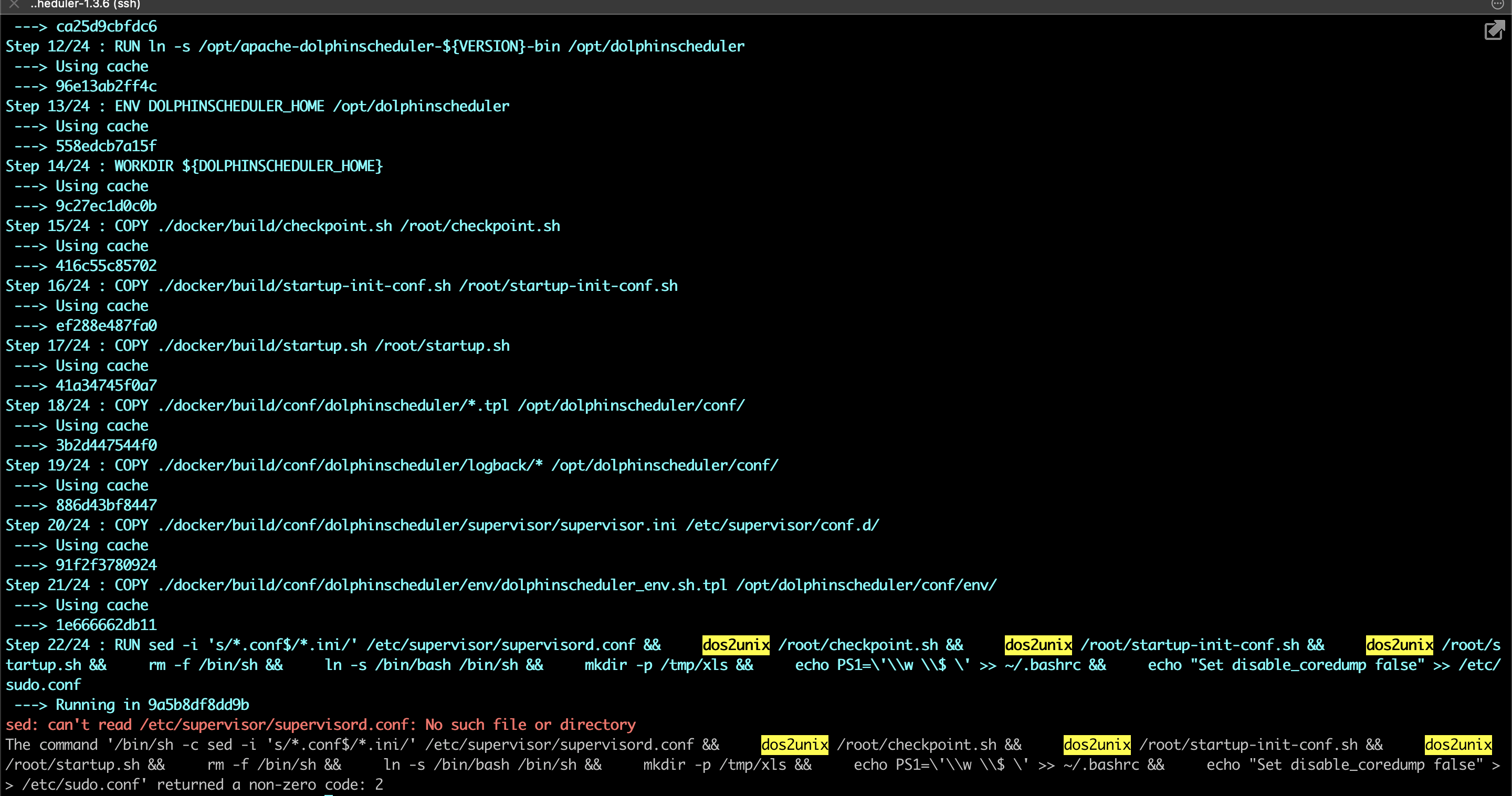Click the Step 15/24 COPY checkpoint.sh line
Viewport: 1512px width, 796px height.
(282, 226)
